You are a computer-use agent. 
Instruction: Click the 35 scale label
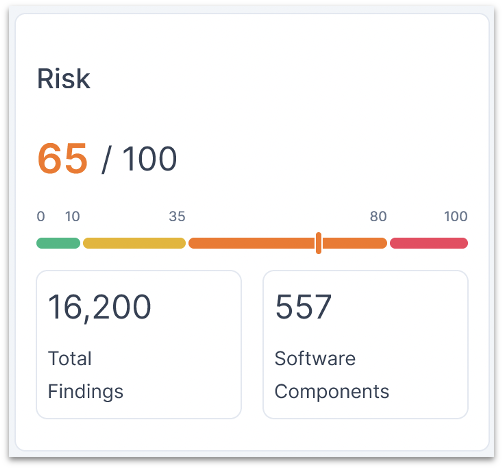[177, 216]
